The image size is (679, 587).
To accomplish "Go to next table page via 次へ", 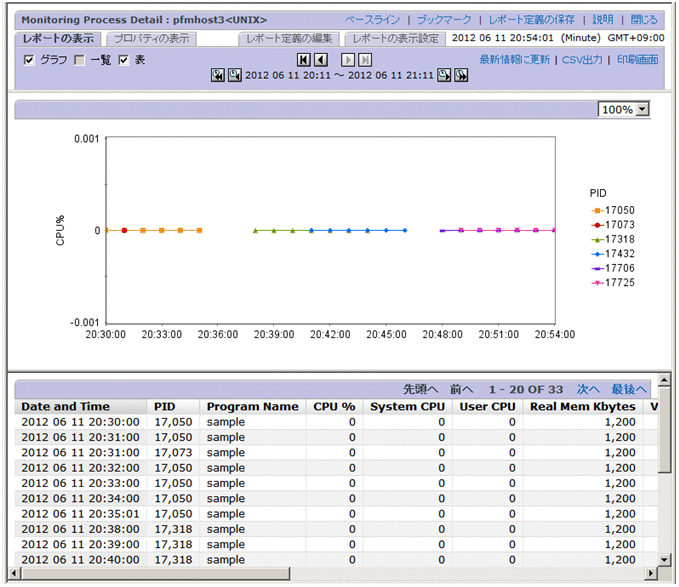I will click(x=587, y=389).
